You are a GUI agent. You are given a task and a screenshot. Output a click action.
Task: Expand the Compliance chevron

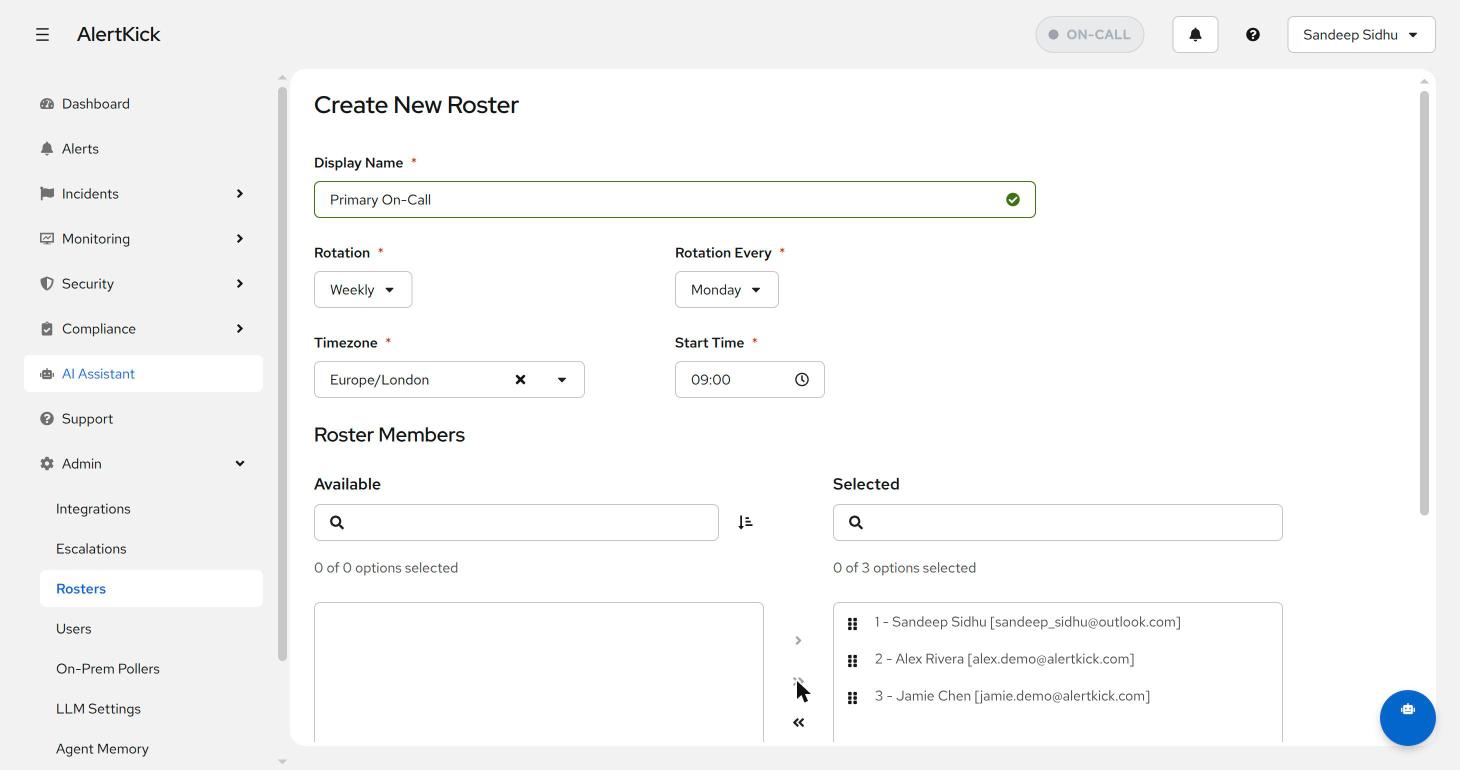(240, 329)
